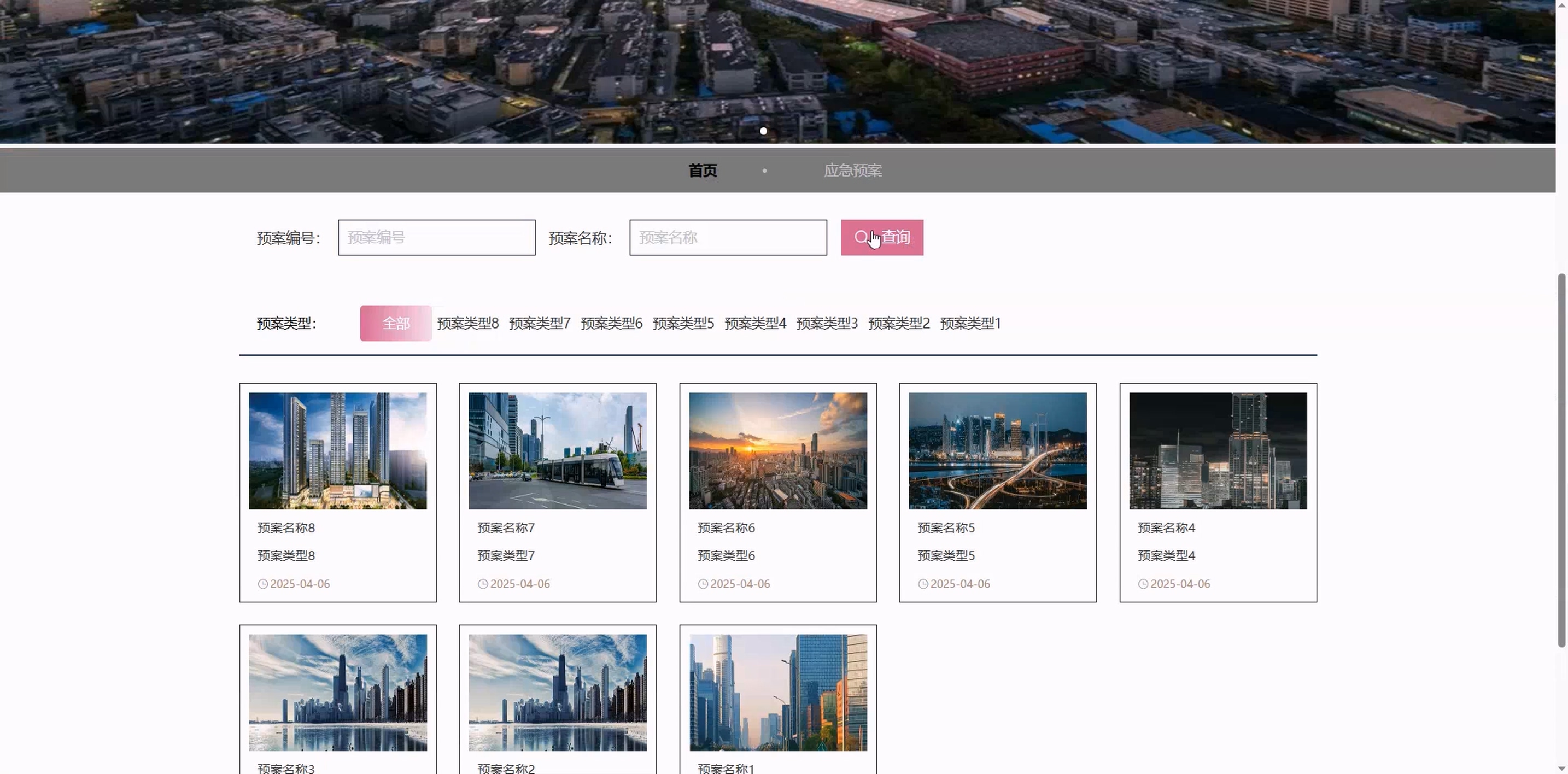Filter by 预案类型3

[827, 323]
